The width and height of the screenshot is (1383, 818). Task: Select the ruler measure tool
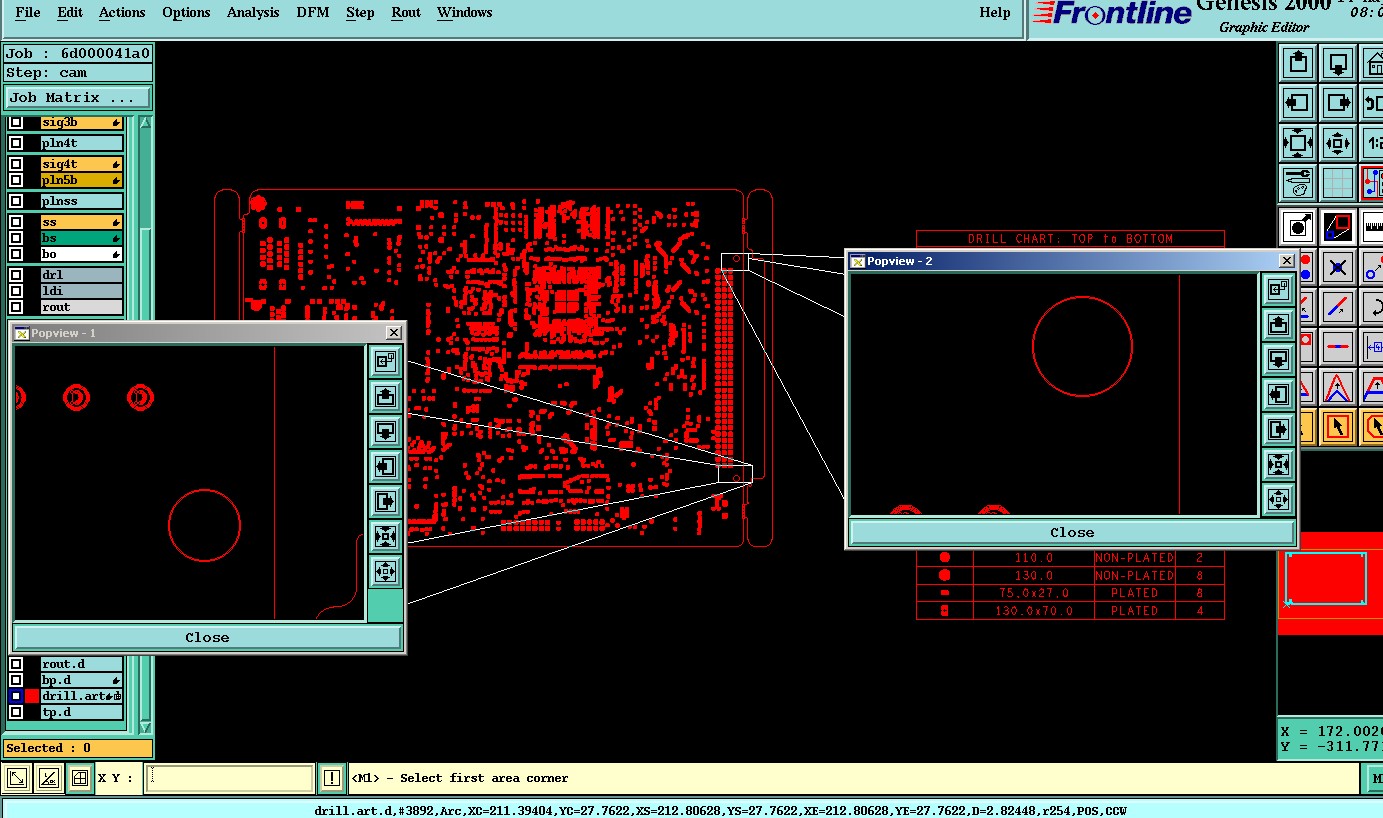click(1373, 227)
